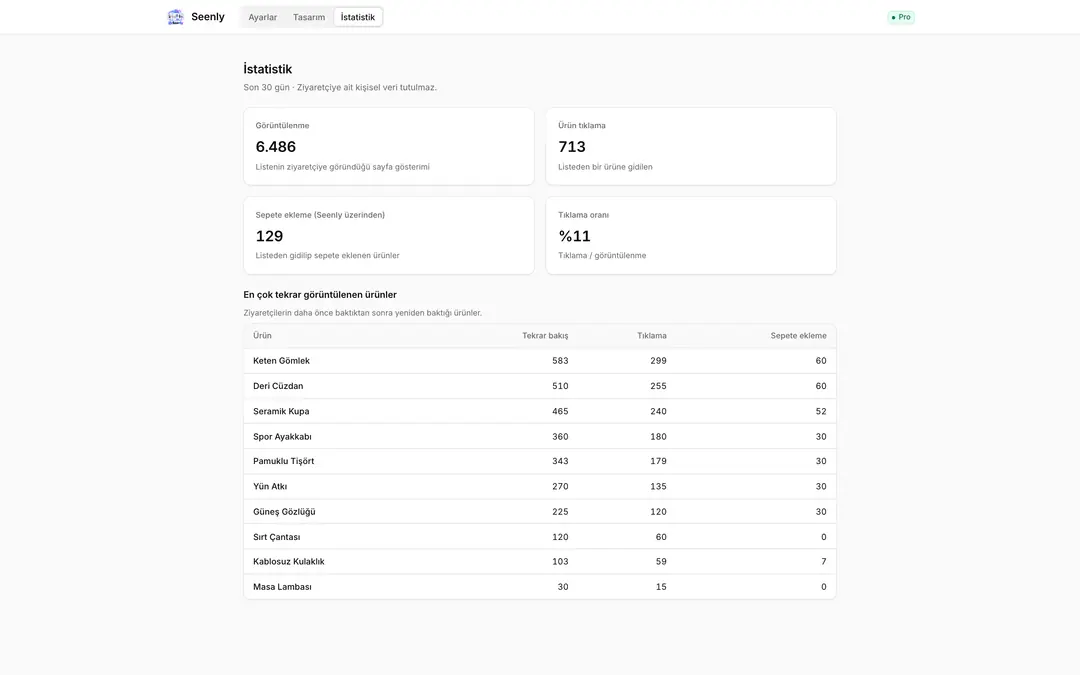This screenshot has width=1080, height=675.
Task: Click the 'En çok tekrar görüntülenen ürünler' heading
Action: point(320,295)
